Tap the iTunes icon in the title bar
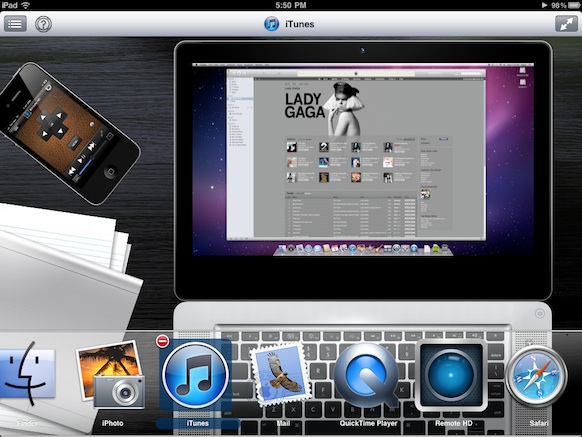582x437 pixels. [272, 24]
